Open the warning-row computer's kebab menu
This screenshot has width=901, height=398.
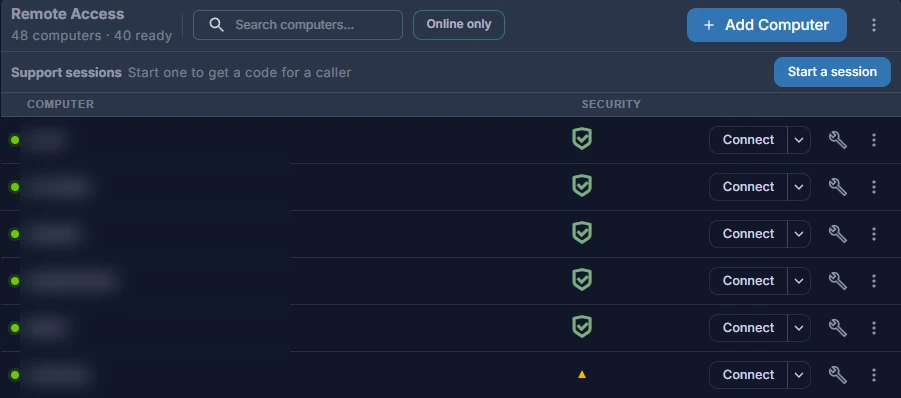(873, 375)
